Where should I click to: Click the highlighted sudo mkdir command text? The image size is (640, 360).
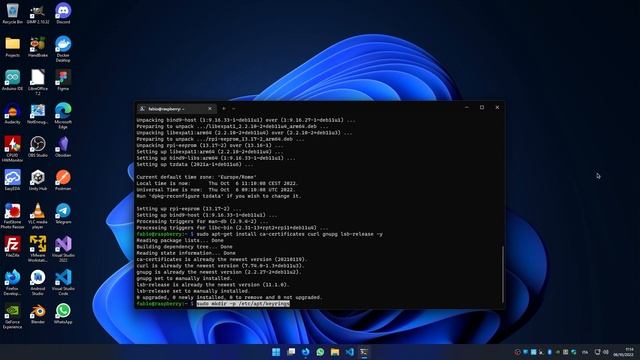[243, 304]
